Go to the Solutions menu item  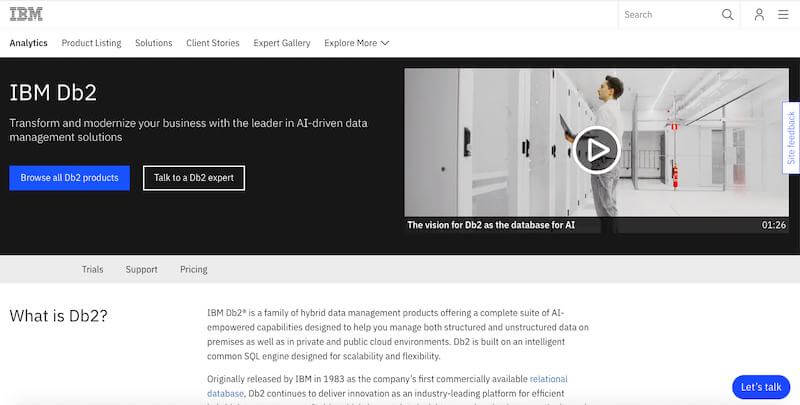(154, 43)
